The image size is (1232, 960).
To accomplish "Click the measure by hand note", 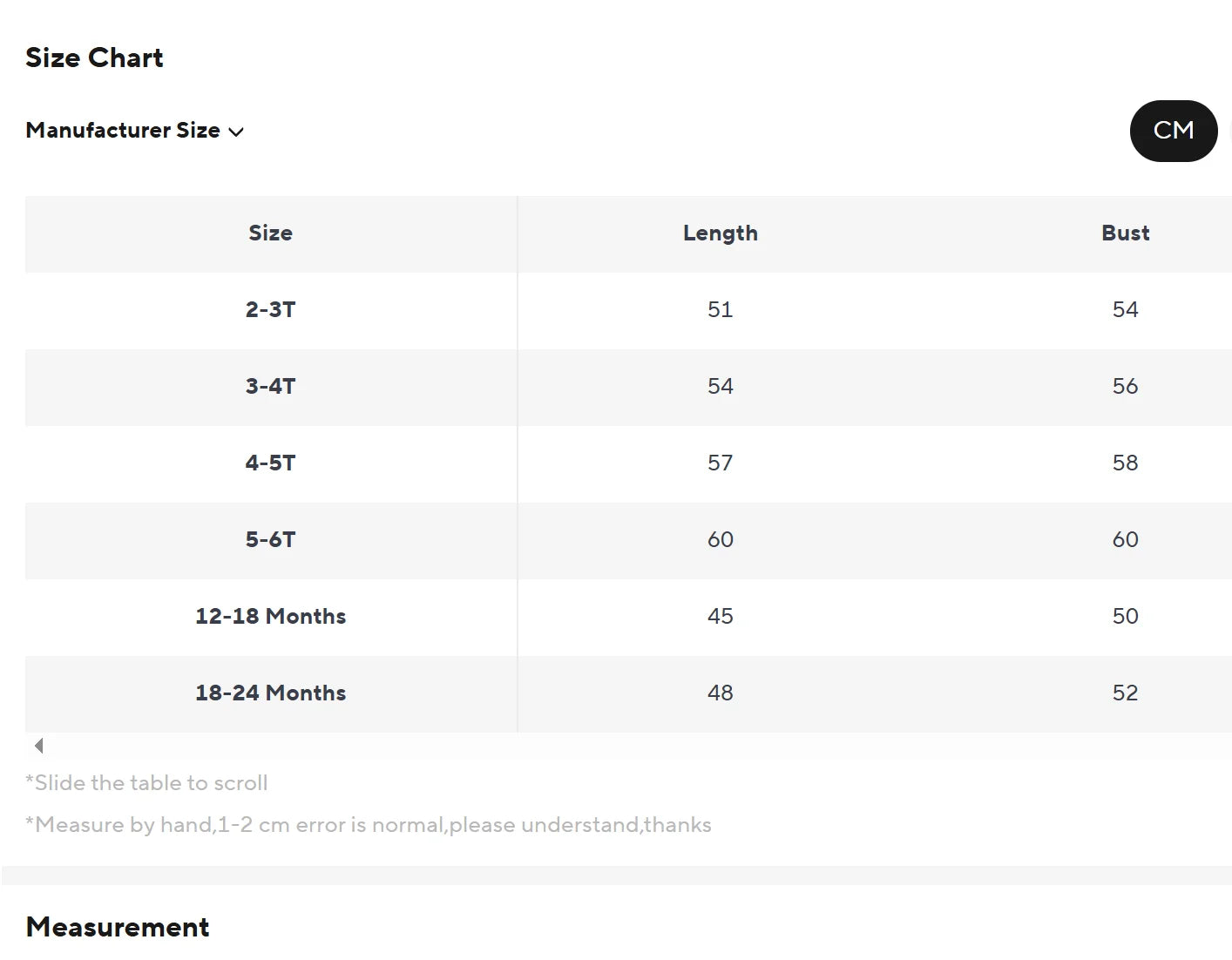I will 369,825.
